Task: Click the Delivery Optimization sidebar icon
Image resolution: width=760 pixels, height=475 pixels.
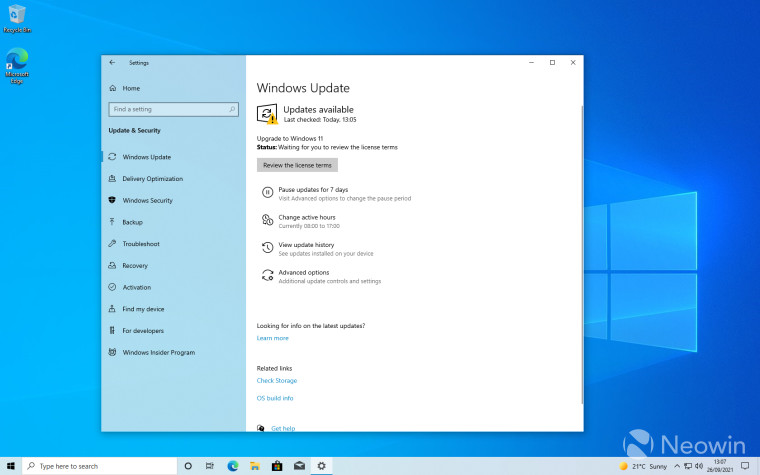Action: pyautogui.click(x=112, y=179)
